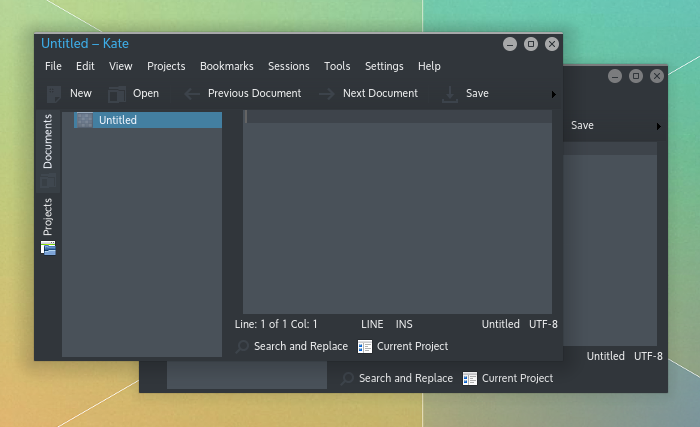Open the LINE selection mode status entry

pos(372,324)
